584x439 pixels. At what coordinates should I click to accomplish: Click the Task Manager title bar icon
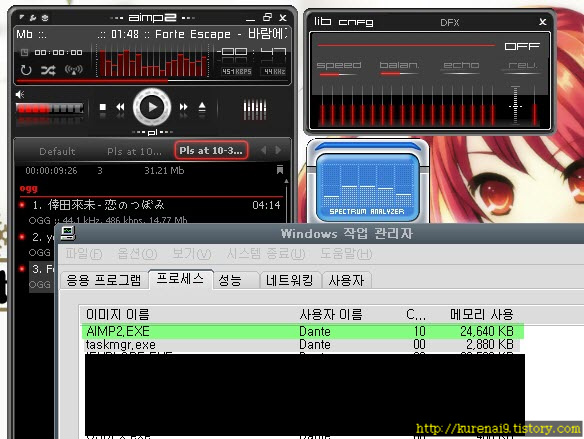[68, 233]
